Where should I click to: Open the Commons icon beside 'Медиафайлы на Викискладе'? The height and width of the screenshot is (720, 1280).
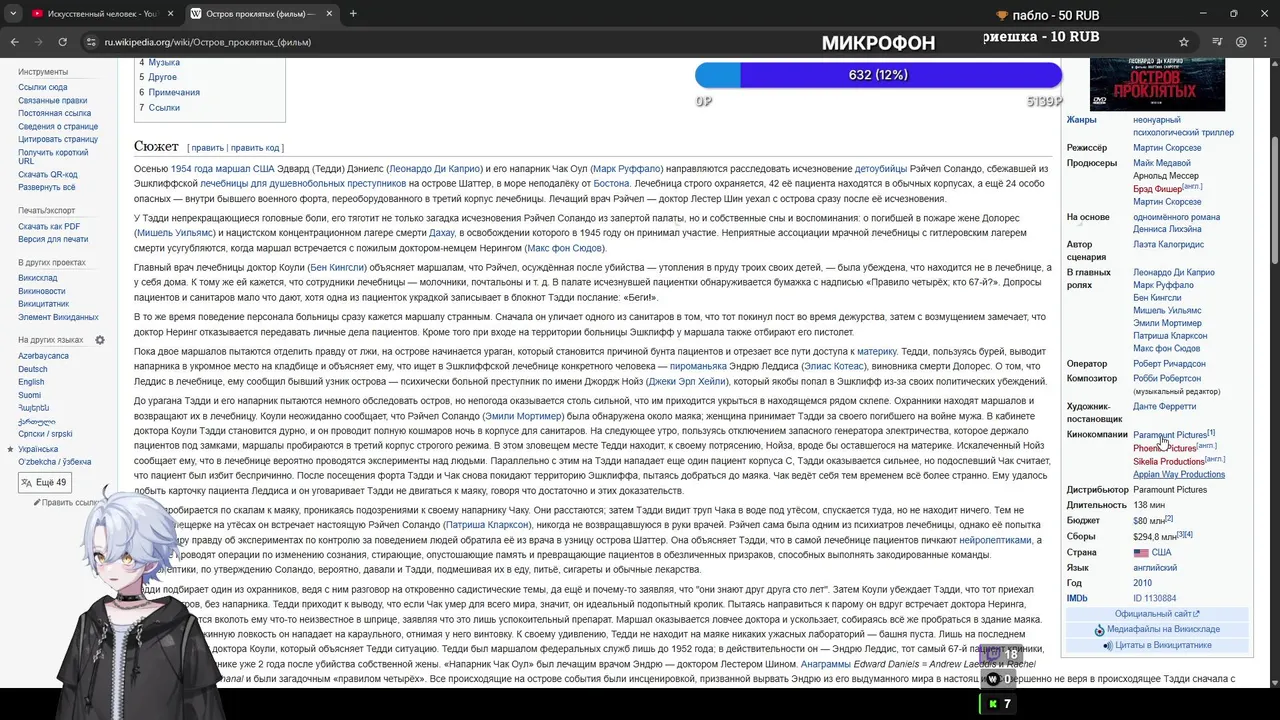[x=1099, y=630]
